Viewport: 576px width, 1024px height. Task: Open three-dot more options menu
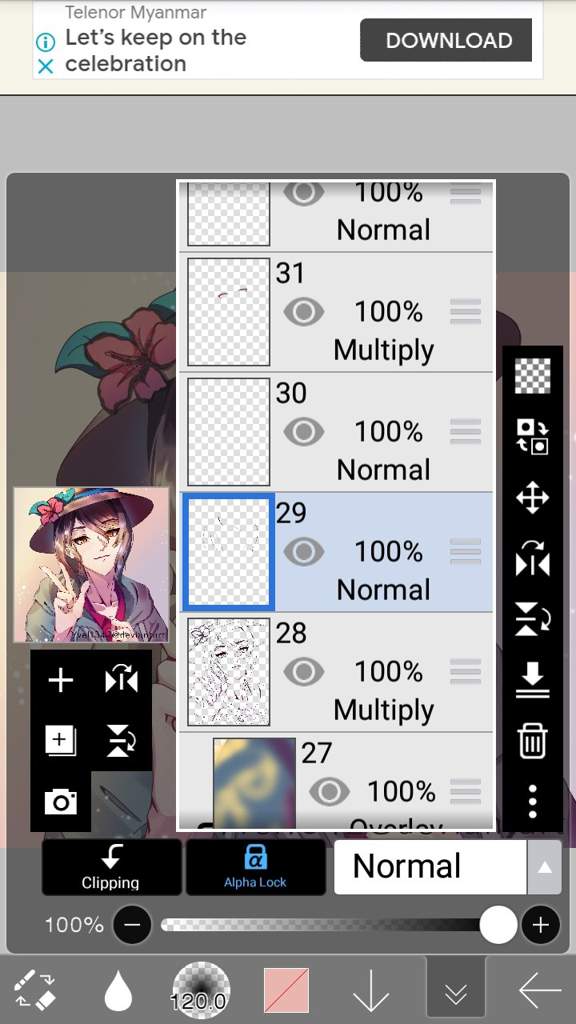[532, 802]
